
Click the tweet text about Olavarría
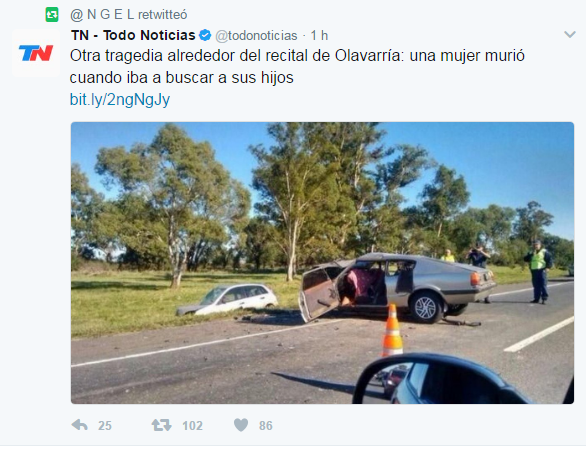click(297, 67)
